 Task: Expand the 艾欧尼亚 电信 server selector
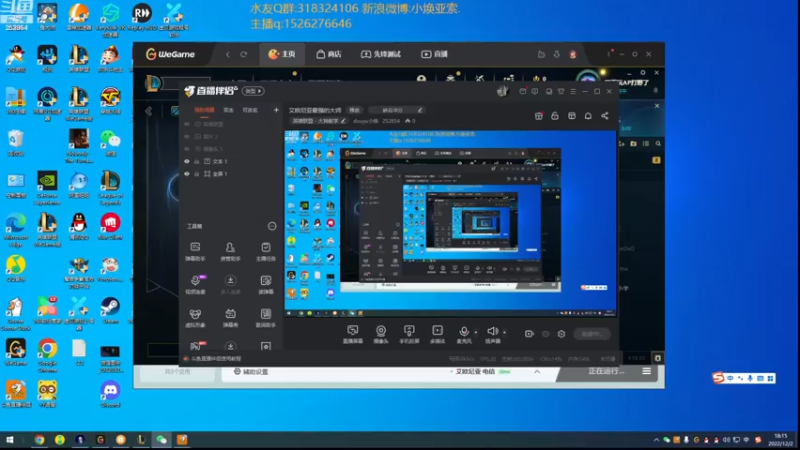pyautogui.click(x=537, y=371)
